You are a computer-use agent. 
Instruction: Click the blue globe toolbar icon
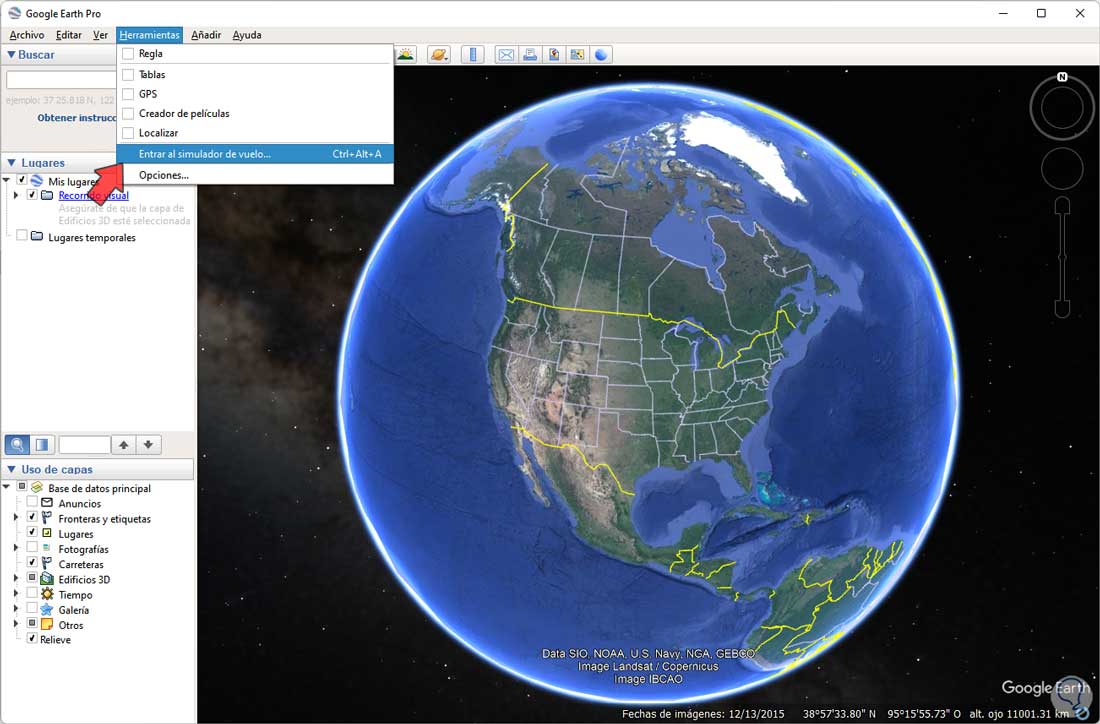click(601, 55)
